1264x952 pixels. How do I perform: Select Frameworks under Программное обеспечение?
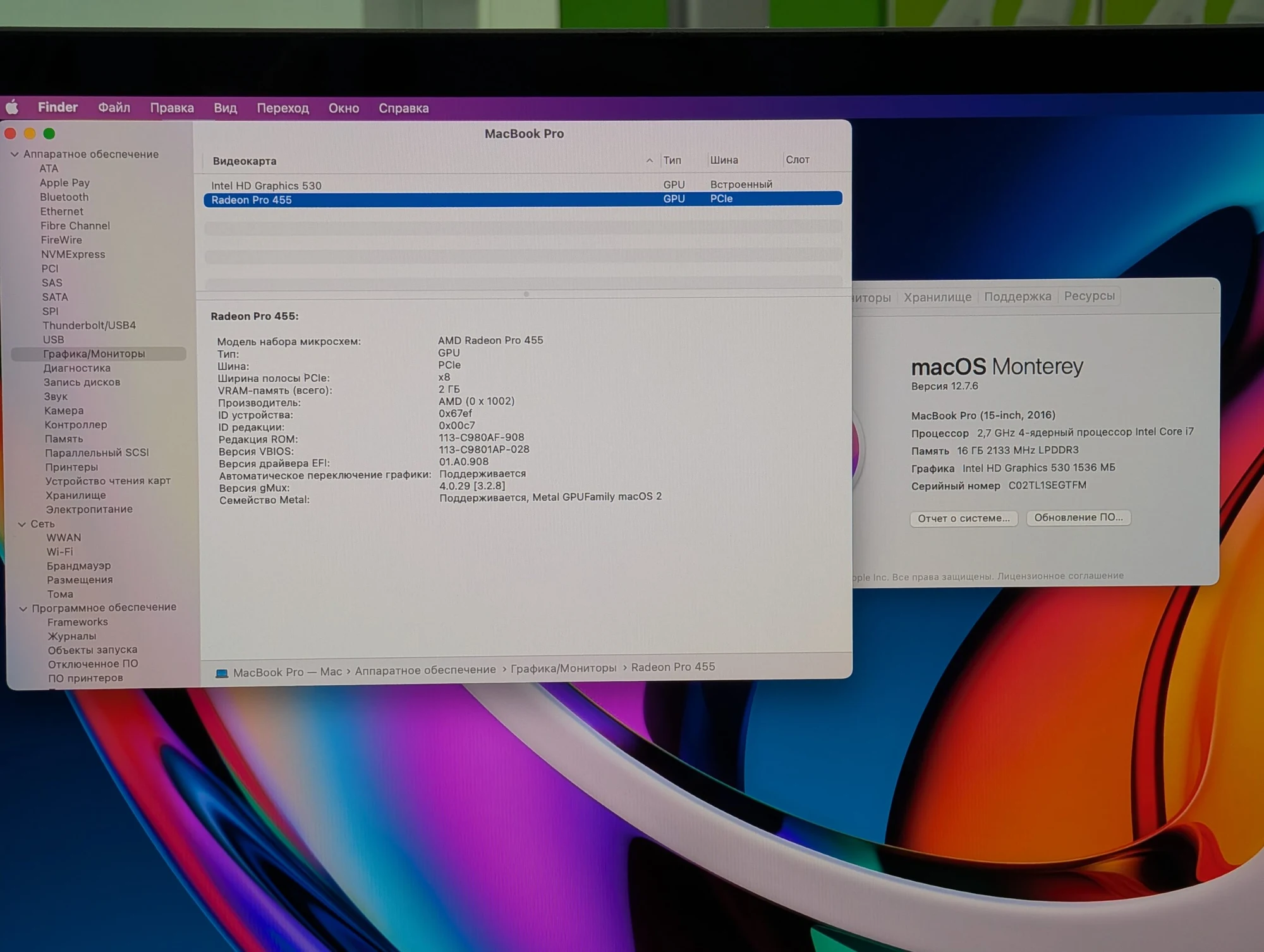point(78,622)
